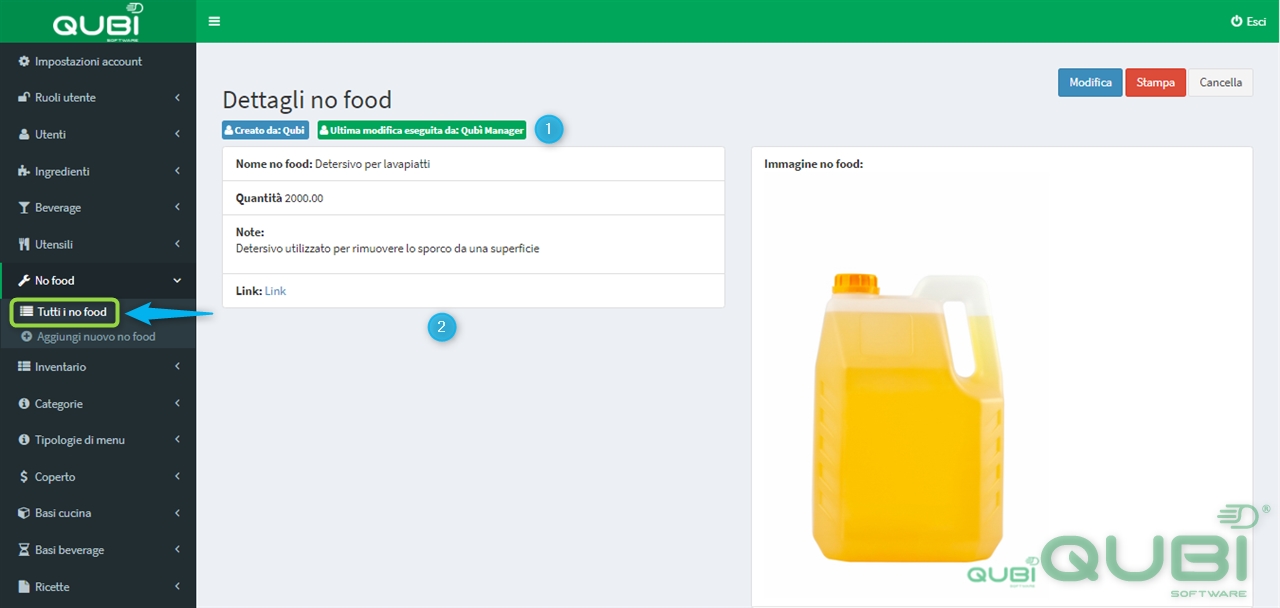Click the Ricette document icon
Image resolution: width=1280 pixels, height=608 pixels.
(x=24, y=586)
